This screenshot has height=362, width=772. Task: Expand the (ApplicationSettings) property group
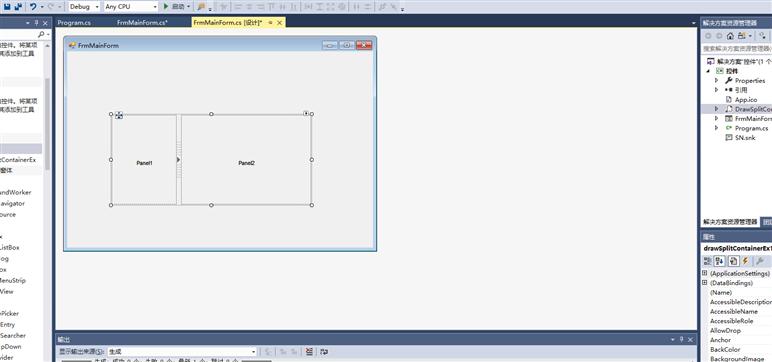point(705,273)
